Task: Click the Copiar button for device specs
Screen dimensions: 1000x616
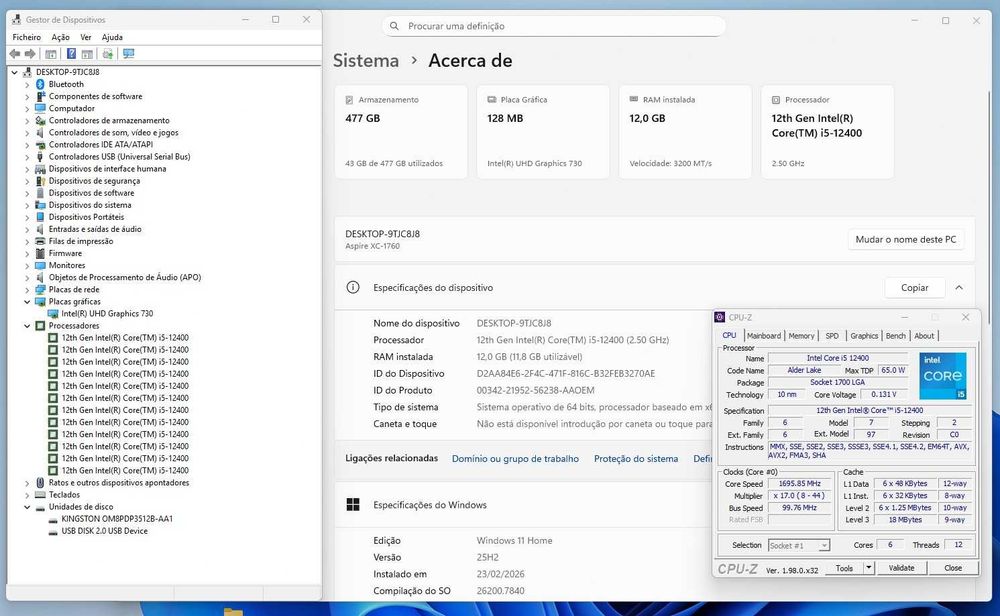Action: tap(915, 288)
